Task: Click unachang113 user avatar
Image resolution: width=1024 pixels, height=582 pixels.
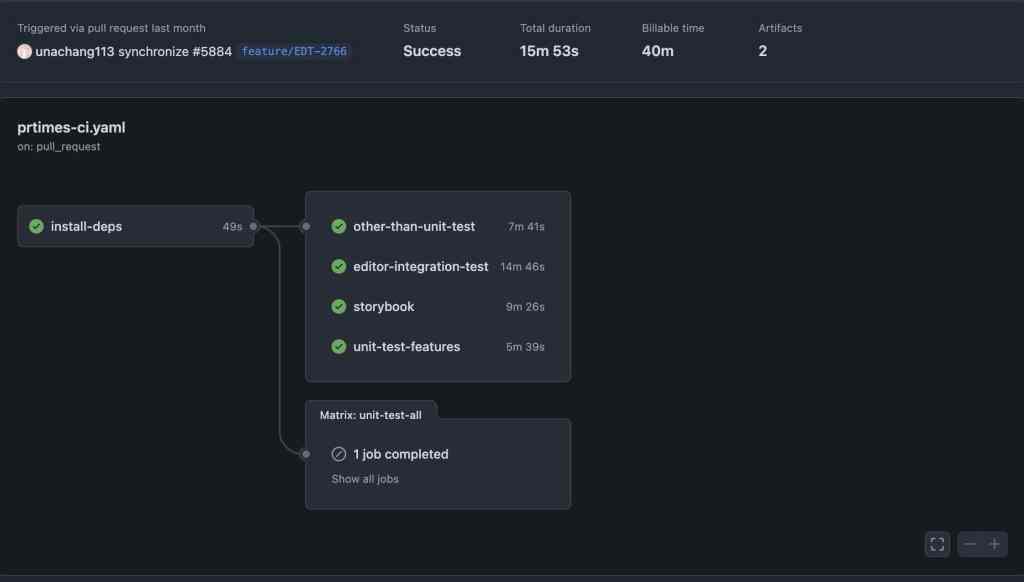Action: click(25, 51)
